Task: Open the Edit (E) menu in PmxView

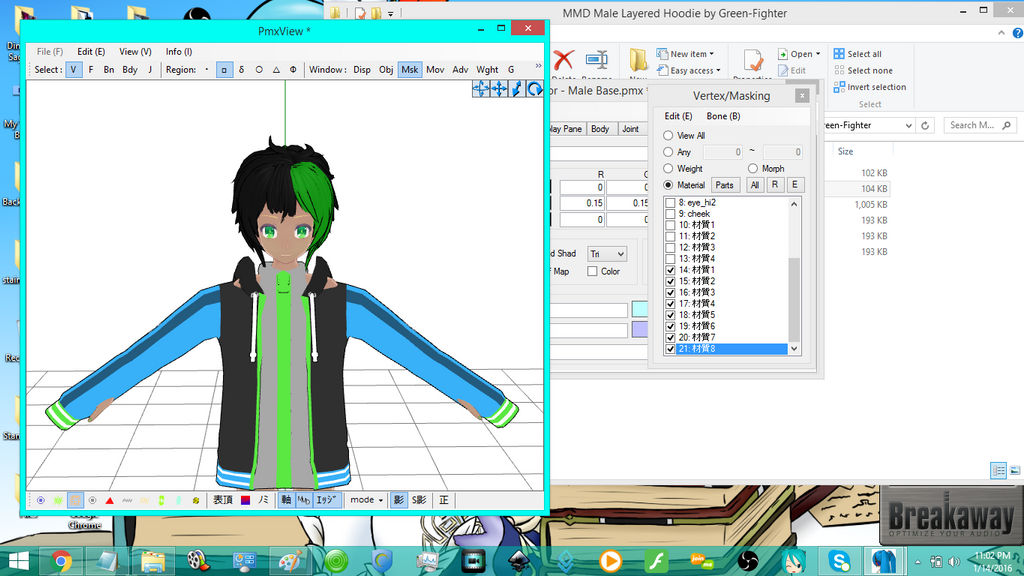Action: [91, 52]
